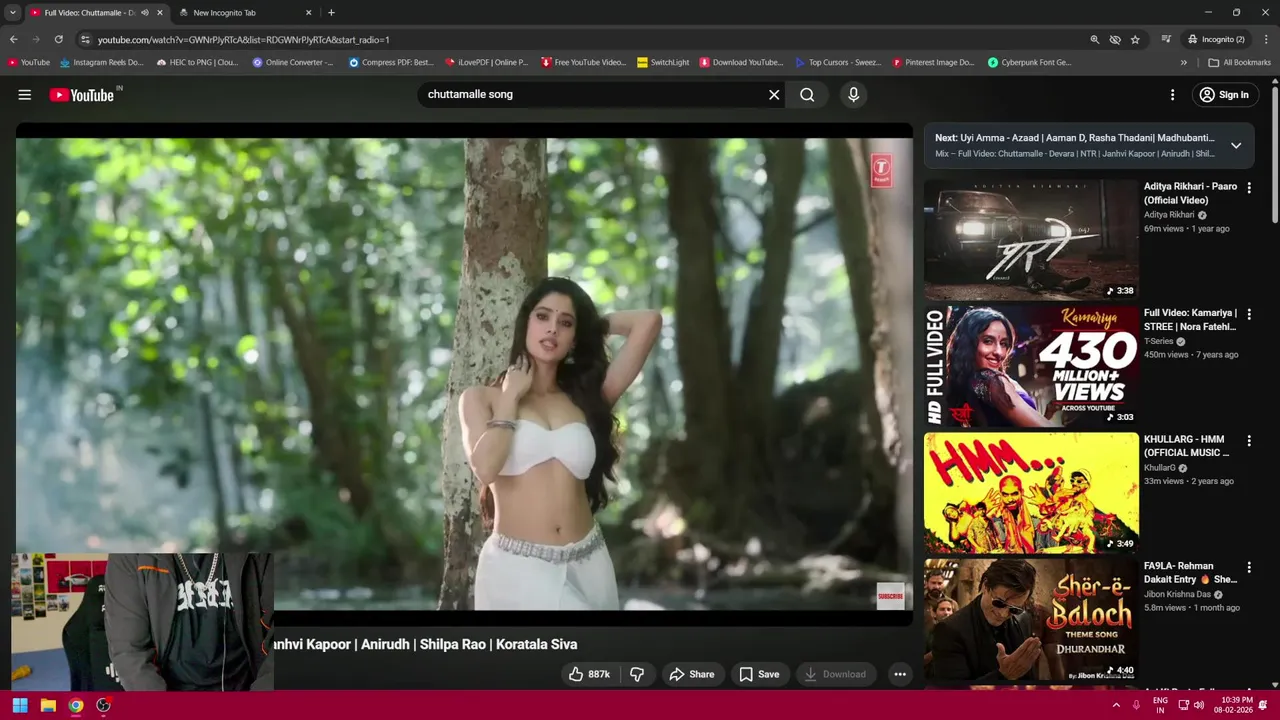Open the Incognito (2) profile button
This screenshot has height=720, width=1280.
coord(1216,39)
